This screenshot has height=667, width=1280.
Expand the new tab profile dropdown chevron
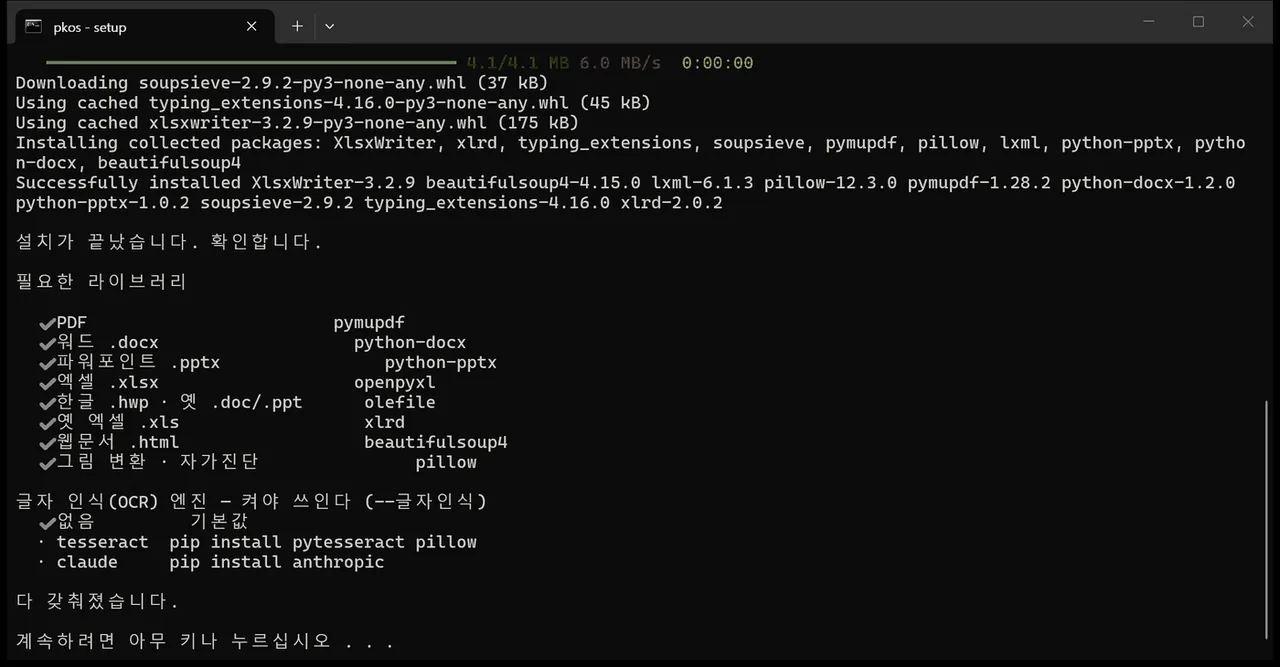tap(329, 26)
